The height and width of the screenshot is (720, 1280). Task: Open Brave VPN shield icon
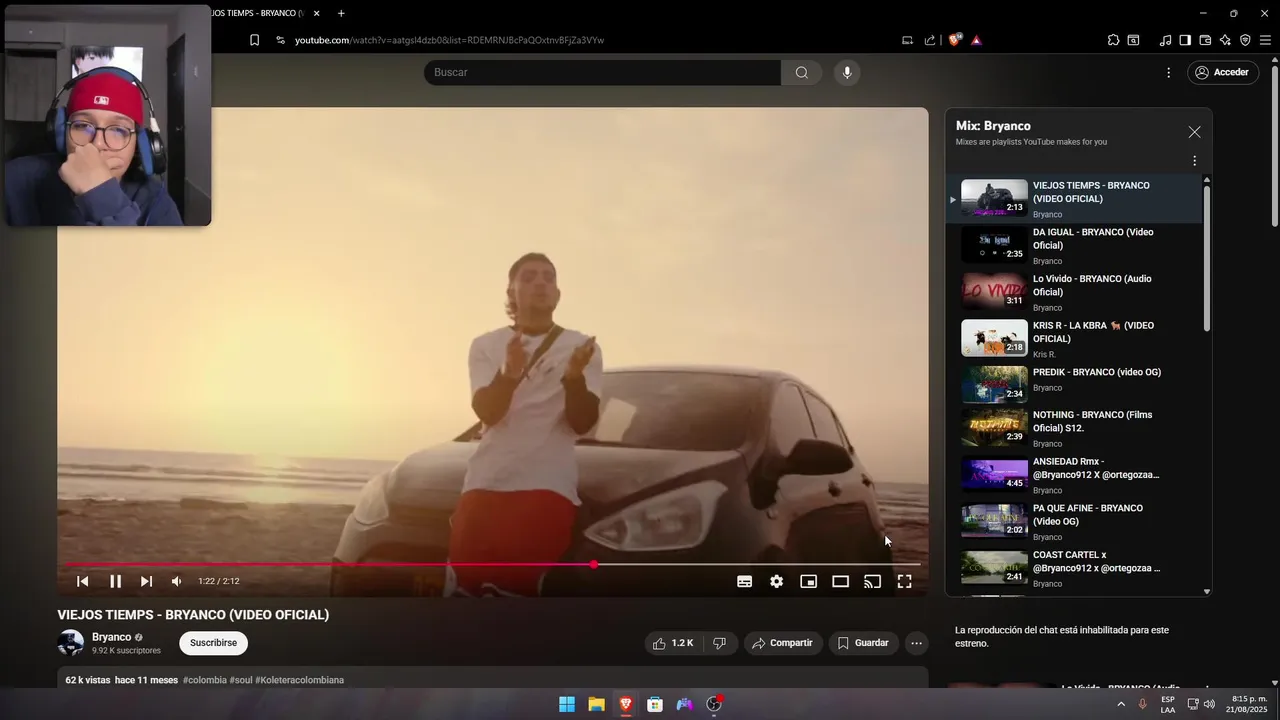click(x=1245, y=40)
